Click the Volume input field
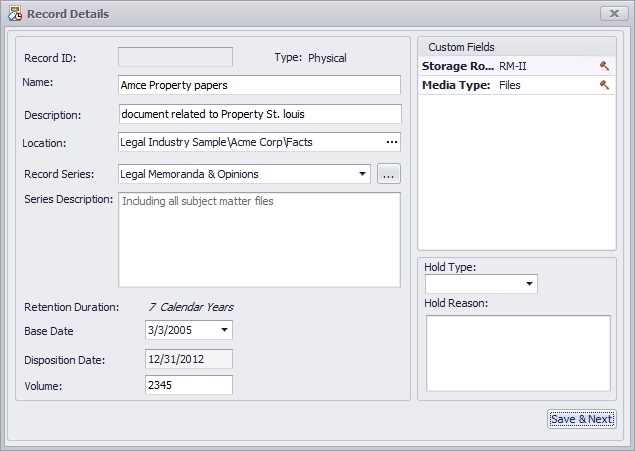Image resolution: width=635 pixels, height=451 pixels. click(x=188, y=385)
